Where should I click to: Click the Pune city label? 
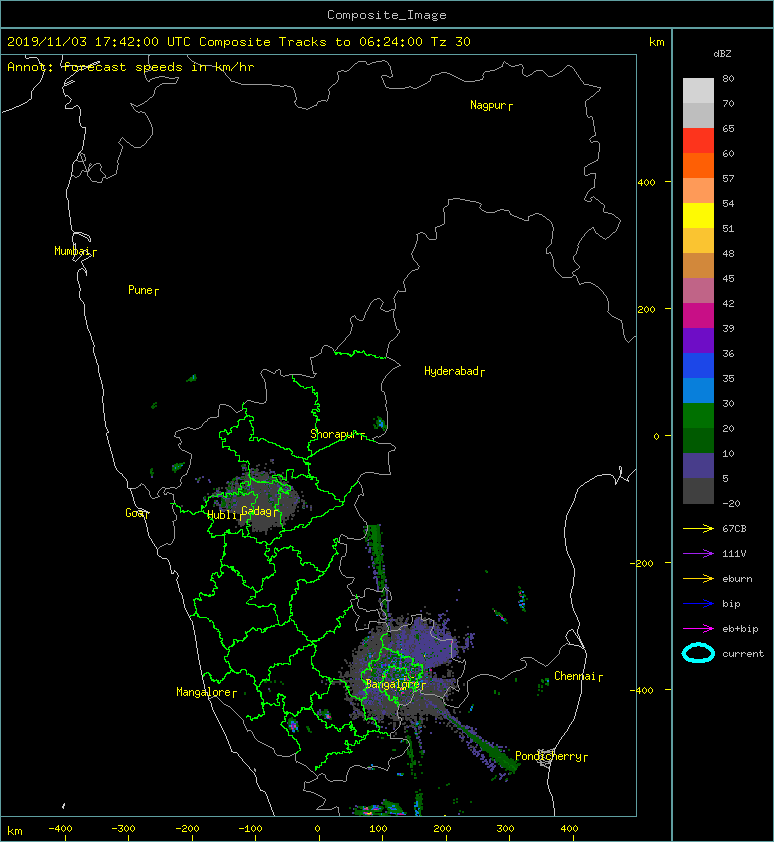pos(140,290)
